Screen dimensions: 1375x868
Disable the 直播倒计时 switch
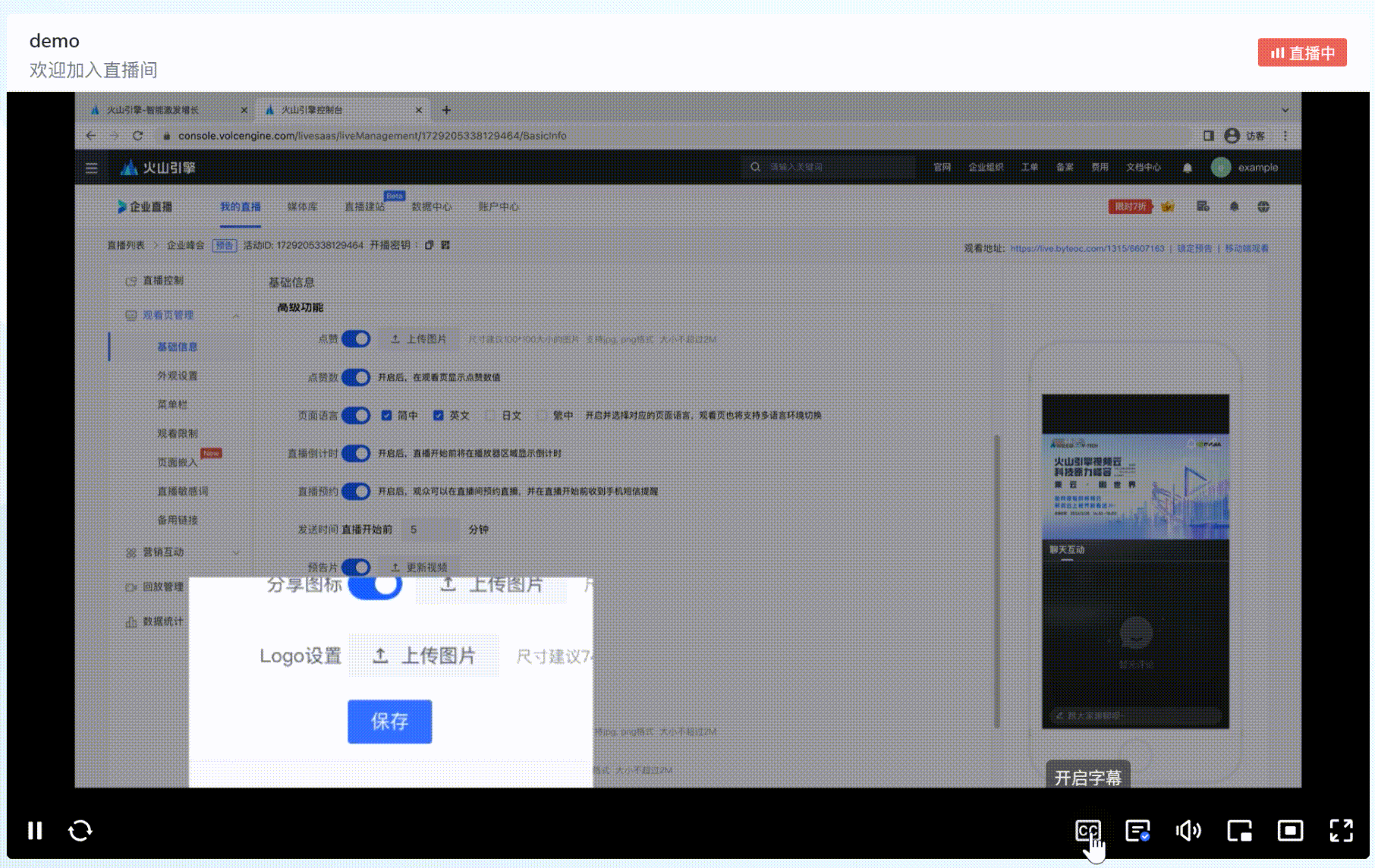355,453
